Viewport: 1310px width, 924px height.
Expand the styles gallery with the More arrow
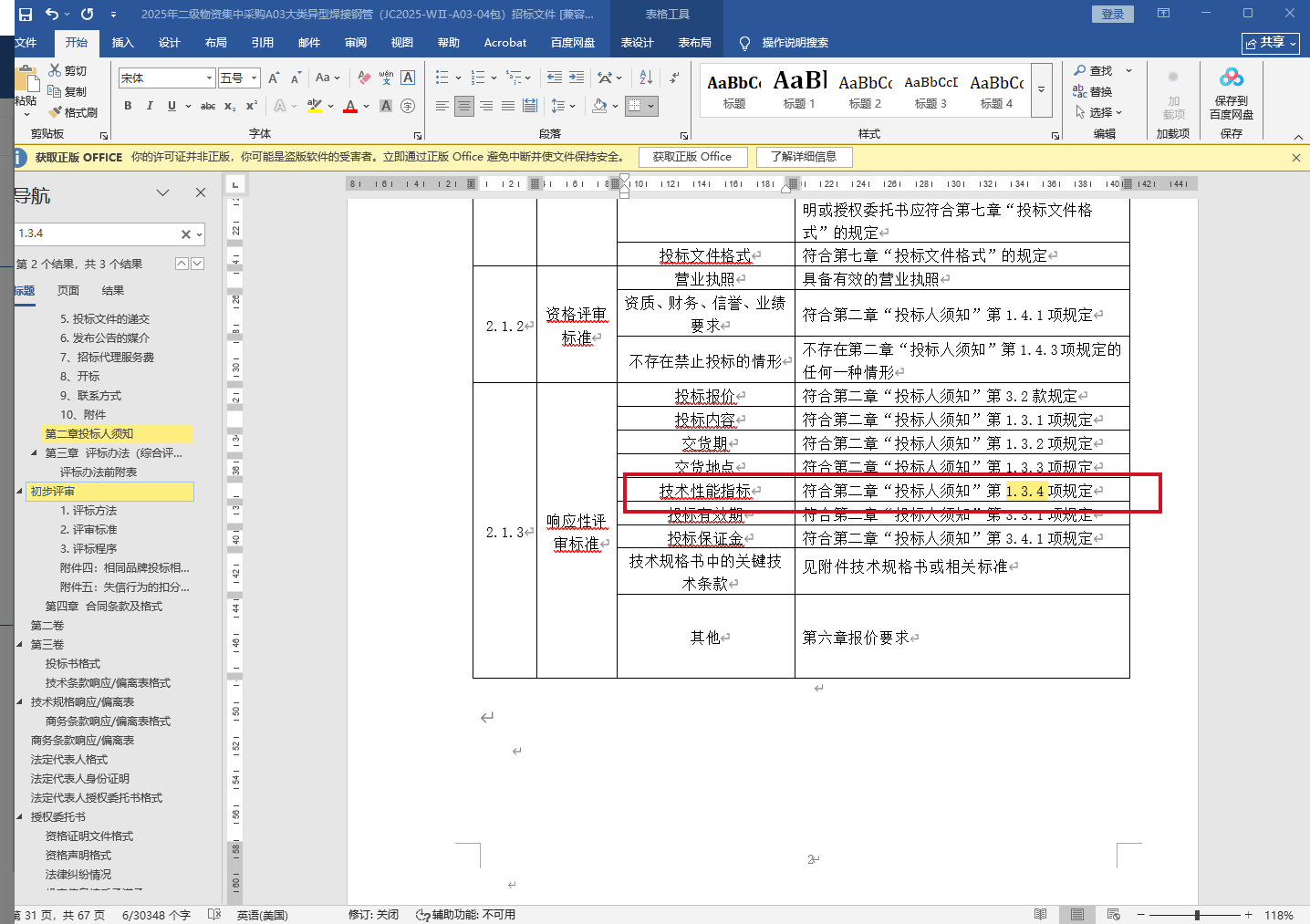pos(1042,90)
